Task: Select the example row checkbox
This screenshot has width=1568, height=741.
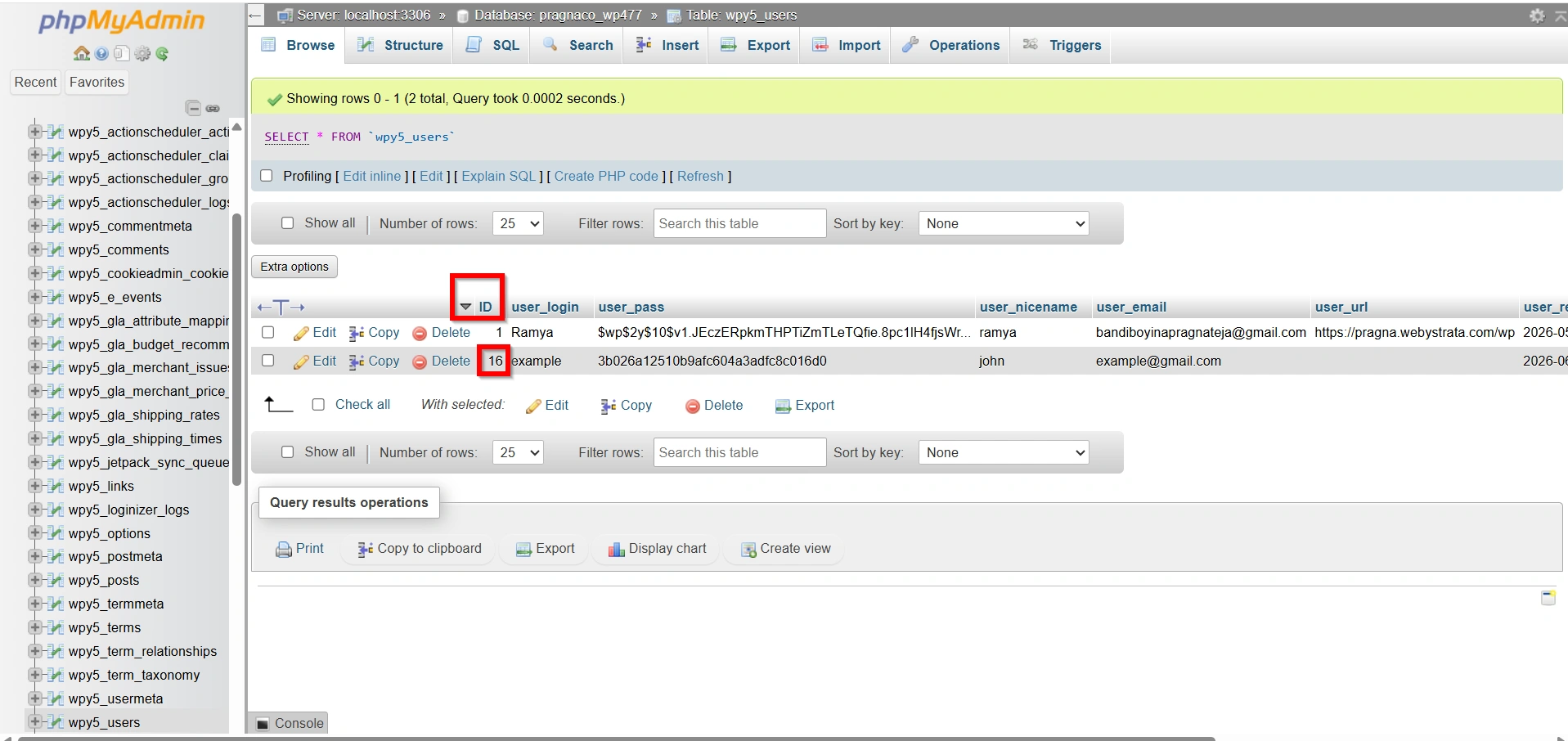Action: [x=267, y=361]
